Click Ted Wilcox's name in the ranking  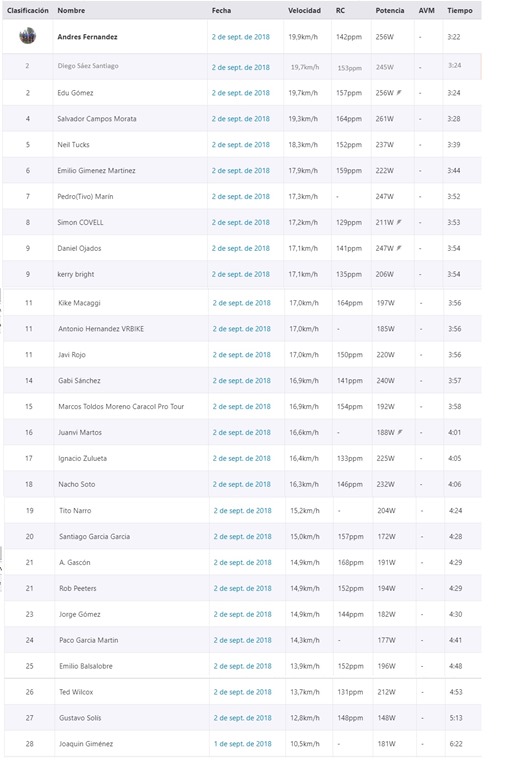pos(76,692)
